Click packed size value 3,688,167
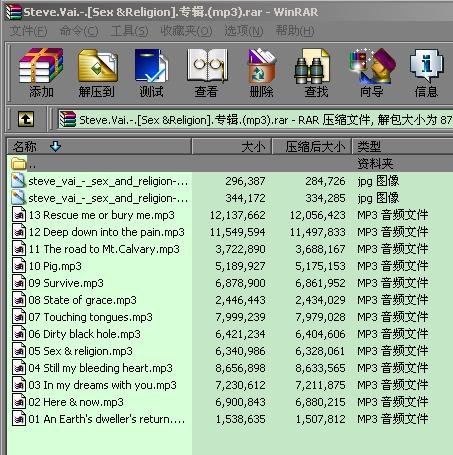 [x=320, y=249]
